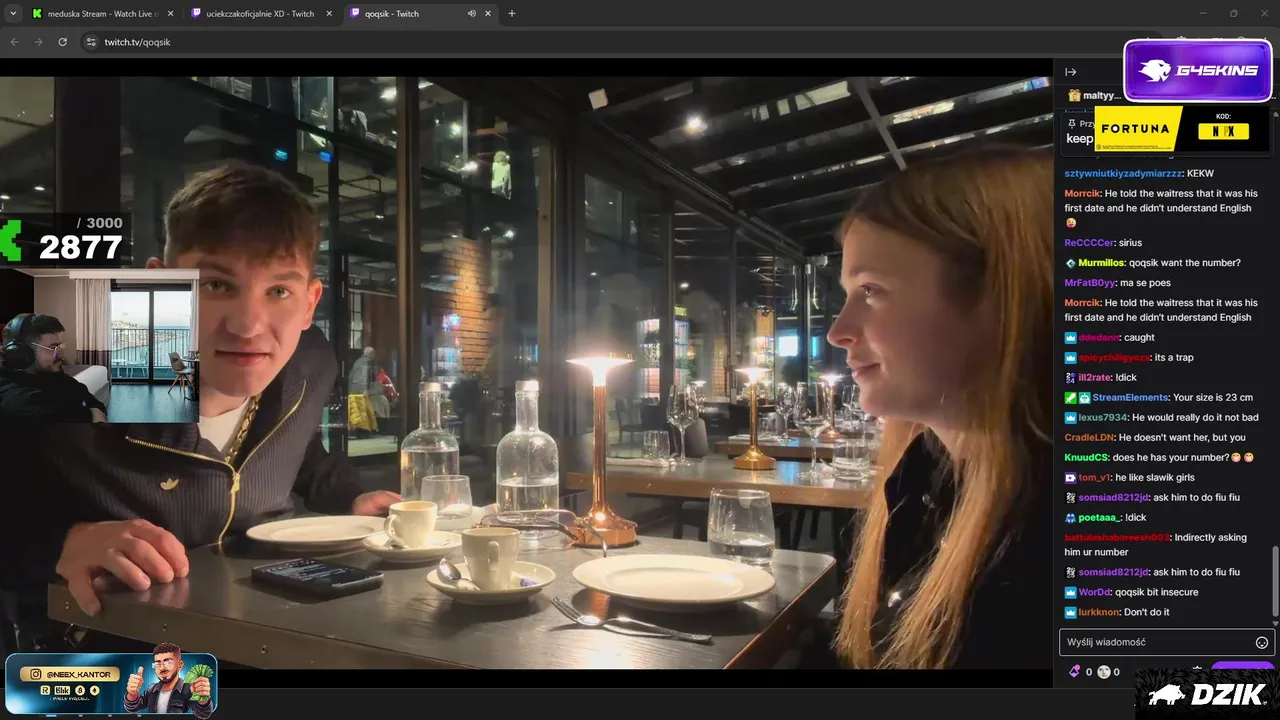Image resolution: width=1280 pixels, height=720 pixels.
Task: Click the streamer webcam overlay
Action: point(99,345)
